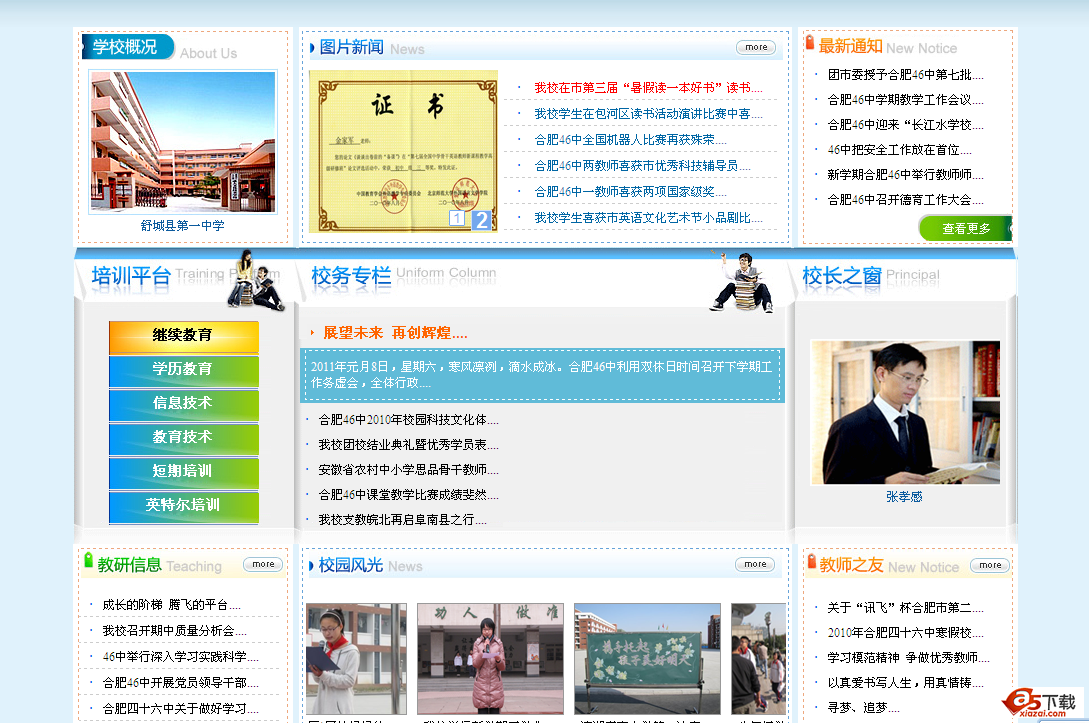
Task: Open the 展望未来 再创辉煌 headline link
Action: pos(395,333)
